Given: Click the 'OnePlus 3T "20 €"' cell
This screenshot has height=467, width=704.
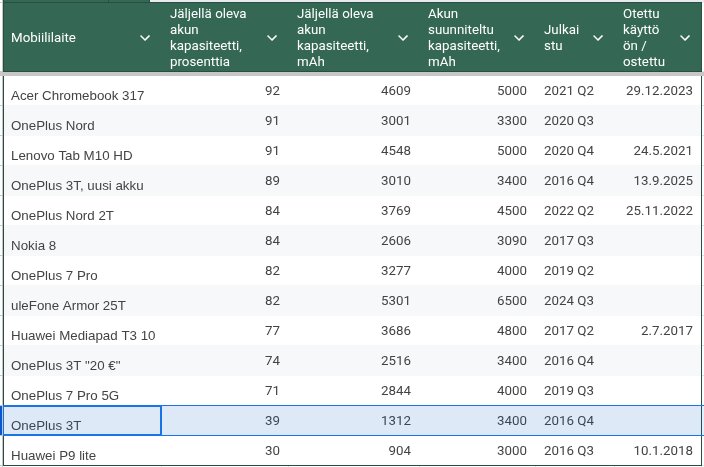Looking at the screenshot, I should pyautogui.click(x=80, y=365).
